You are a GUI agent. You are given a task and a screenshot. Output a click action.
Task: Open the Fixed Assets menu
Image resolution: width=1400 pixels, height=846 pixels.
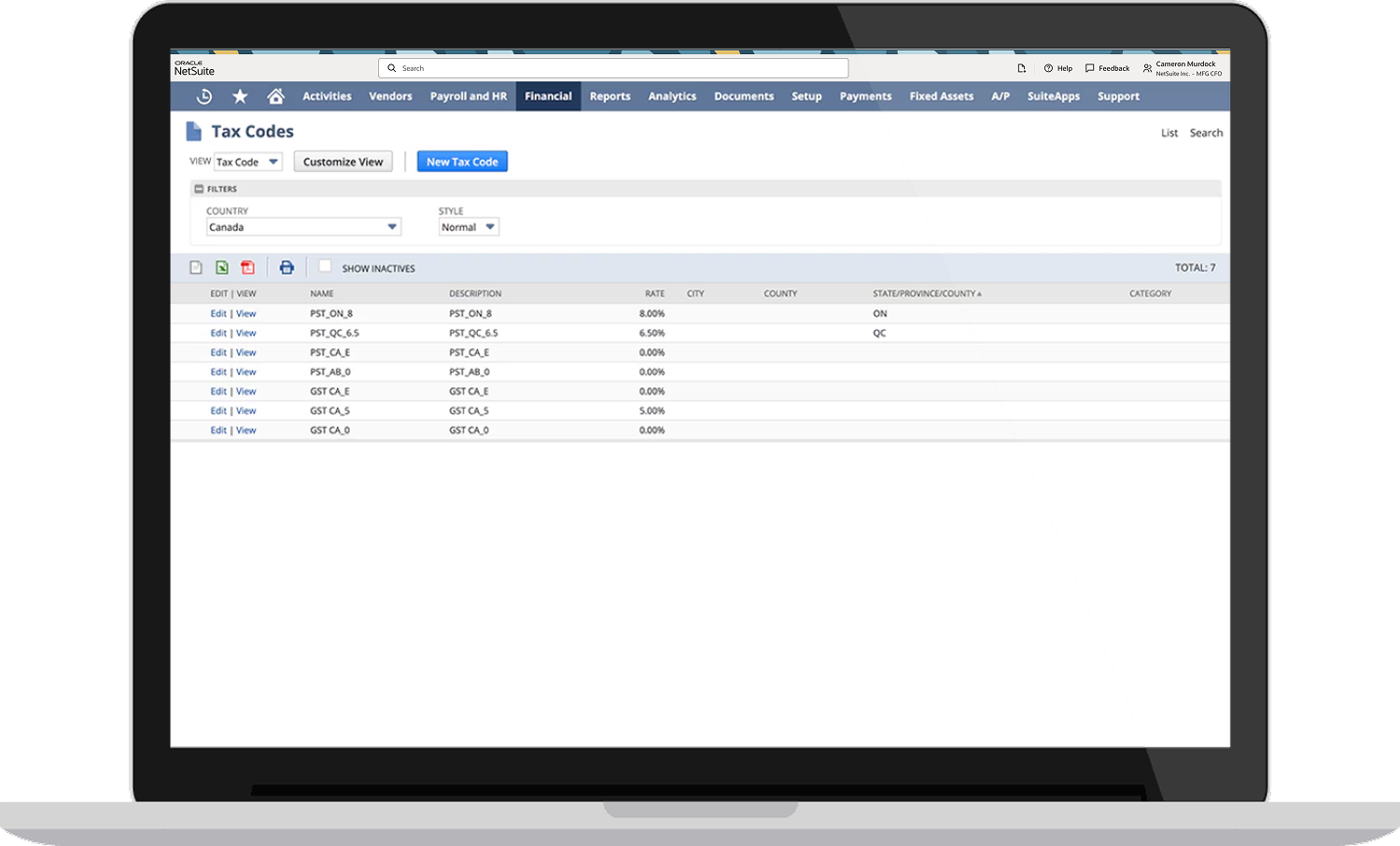pos(941,96)
